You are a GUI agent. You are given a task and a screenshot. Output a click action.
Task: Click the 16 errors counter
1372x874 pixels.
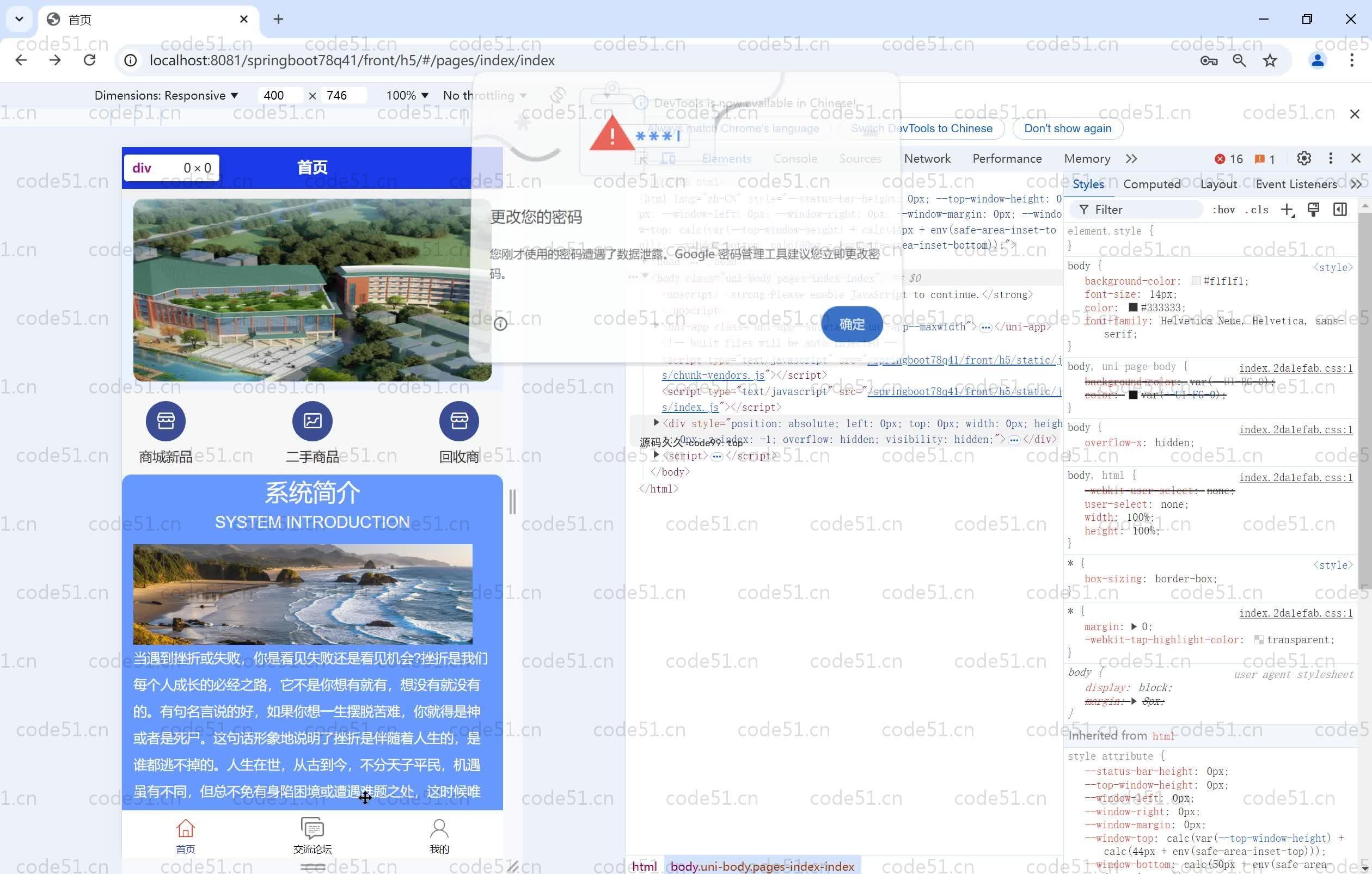tap(1228, 159)
